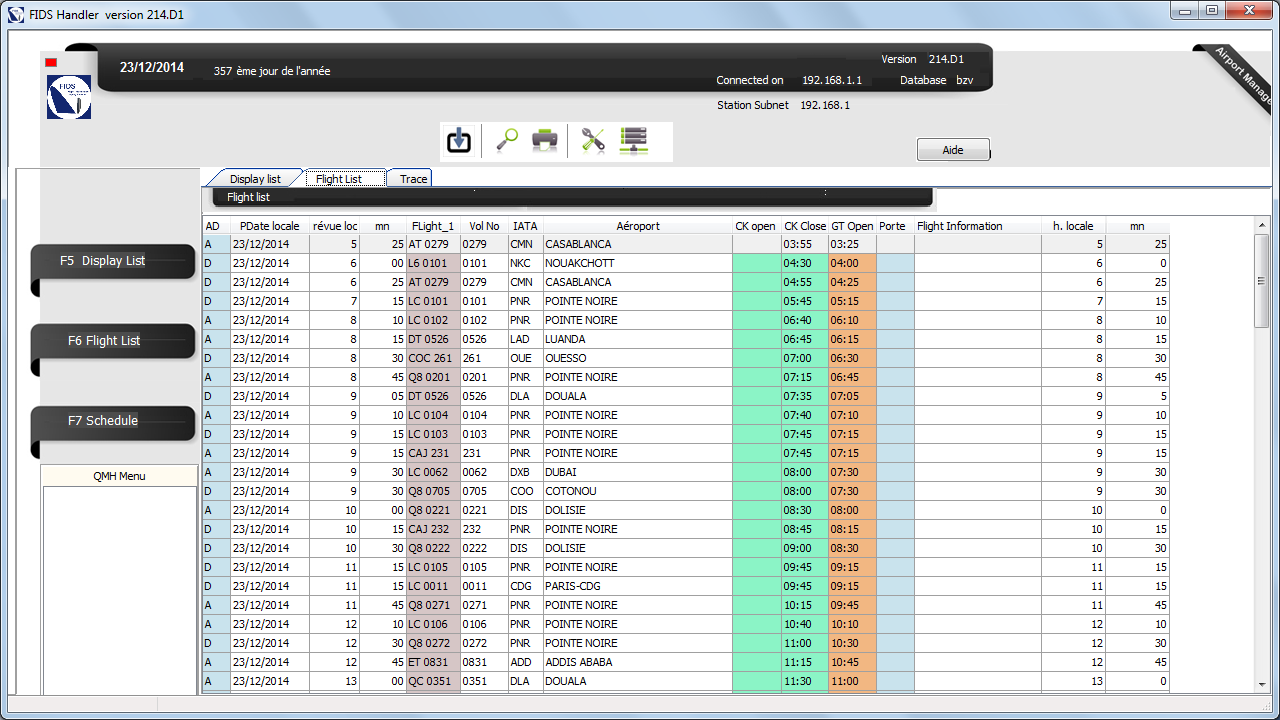Image resolution: width=1280 pixels, height=720 pixels.
Task: Select the Flight List tab
Action: pos(340,179)
